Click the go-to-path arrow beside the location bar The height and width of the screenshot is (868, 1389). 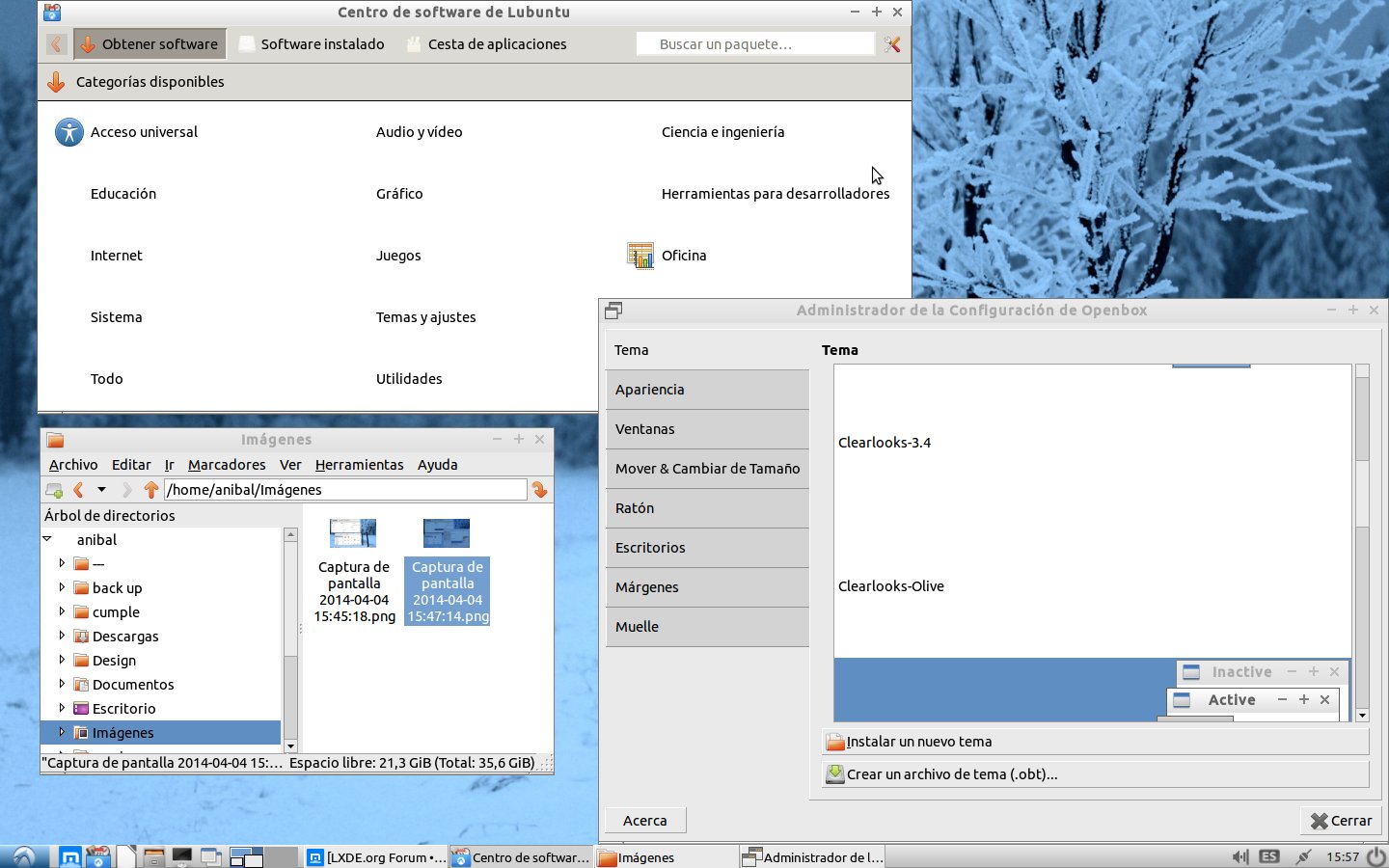coord(540,490)
